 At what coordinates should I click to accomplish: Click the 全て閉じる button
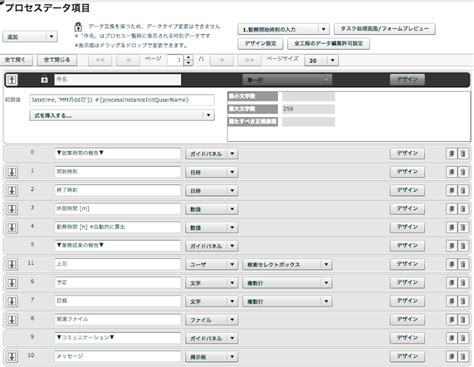[57, 60]
